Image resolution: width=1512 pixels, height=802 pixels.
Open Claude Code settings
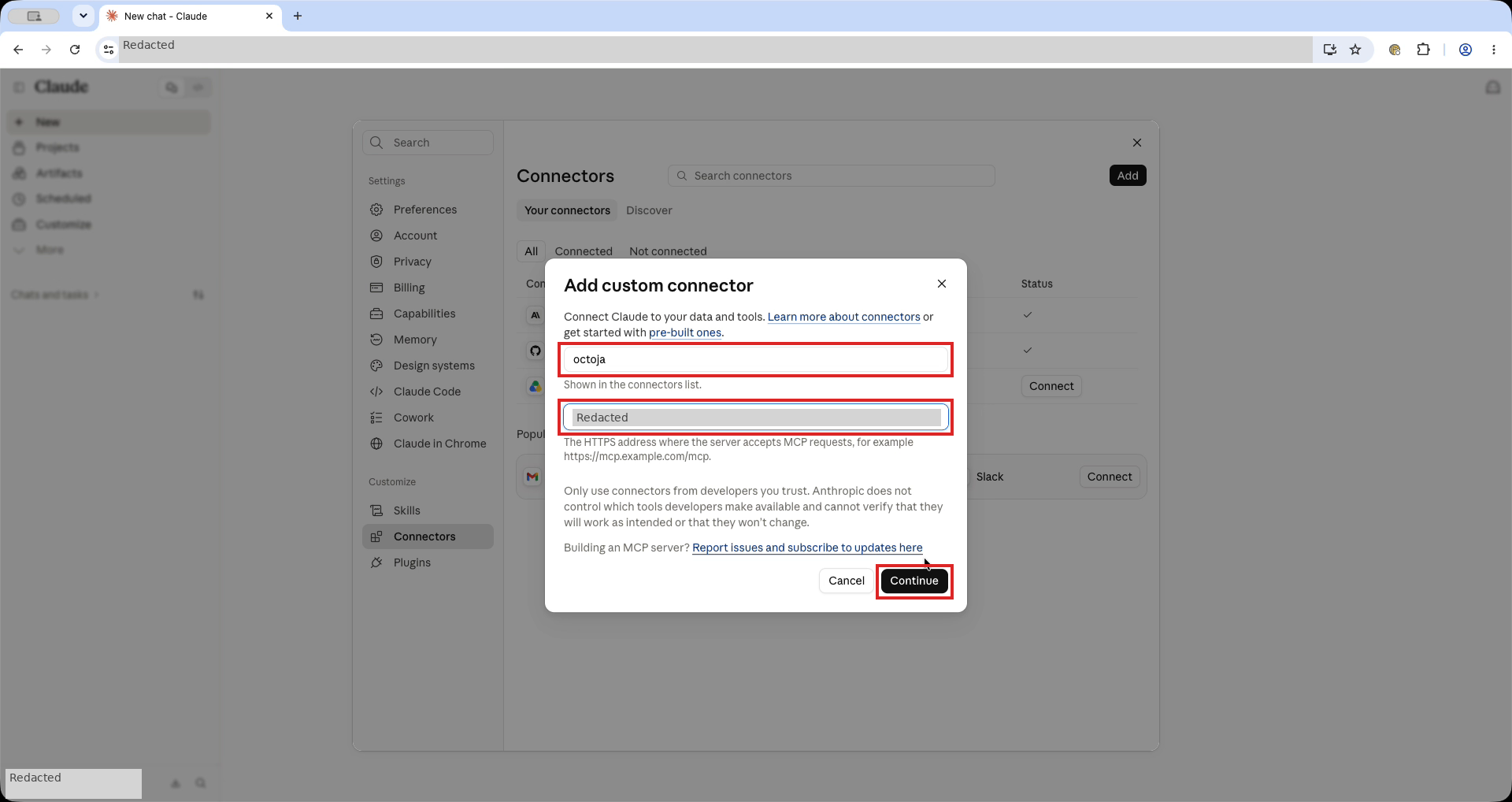click(428, 392)
